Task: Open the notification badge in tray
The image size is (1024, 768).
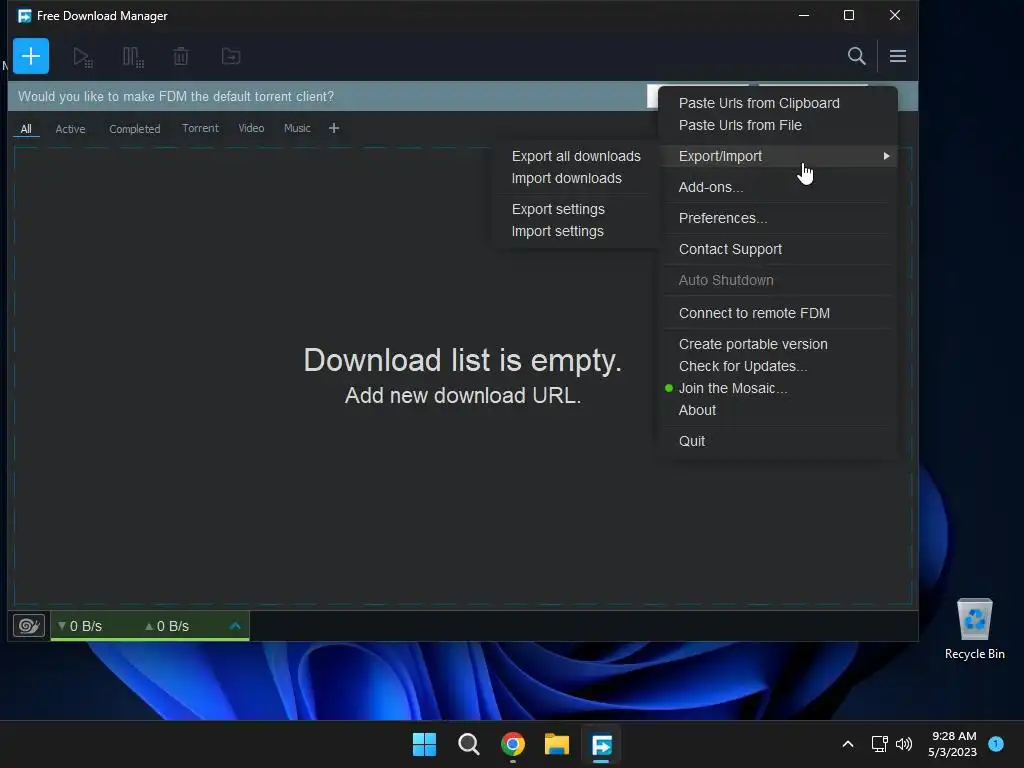Action: [x=996, y=743]
